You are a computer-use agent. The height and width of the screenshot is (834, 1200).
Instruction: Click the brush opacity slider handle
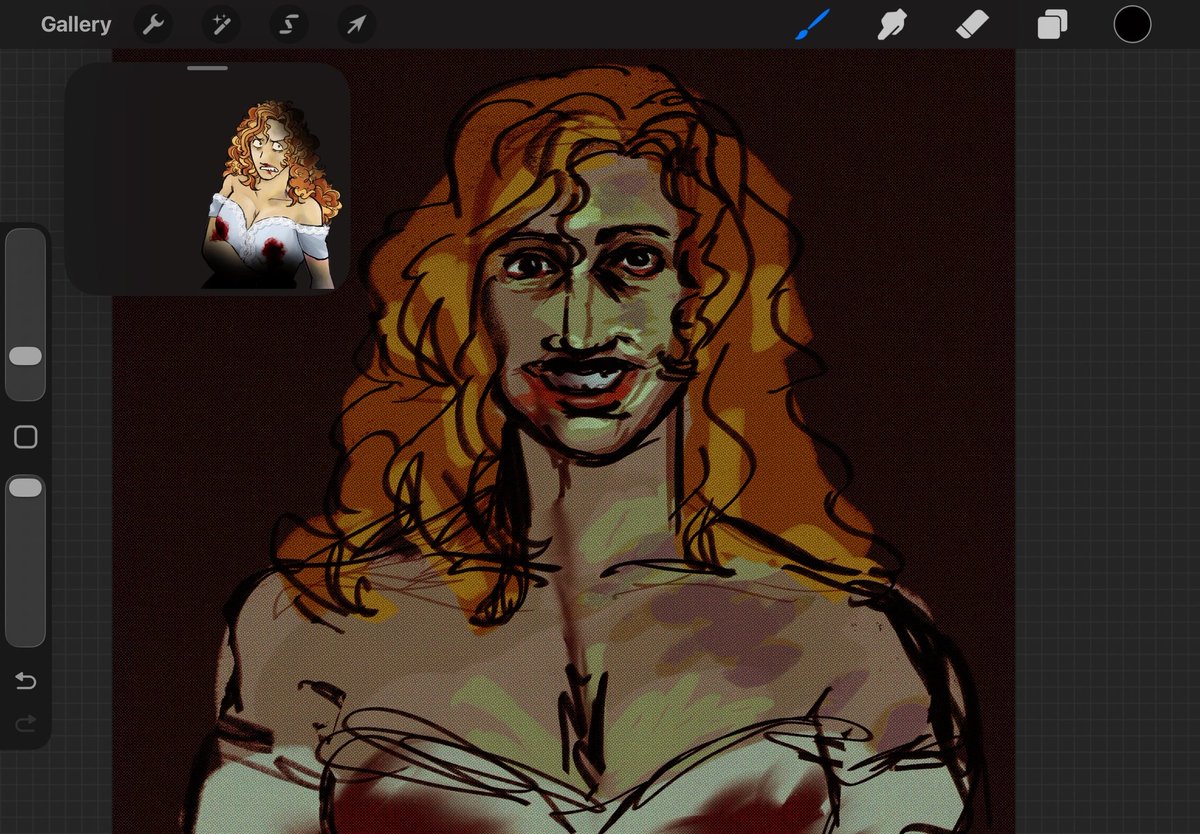[25, 487]
